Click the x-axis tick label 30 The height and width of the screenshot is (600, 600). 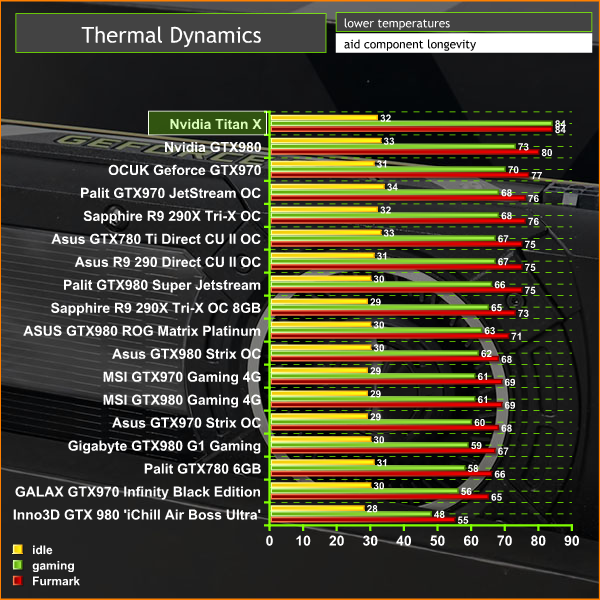pyautogui.click(x=370, y=541)
